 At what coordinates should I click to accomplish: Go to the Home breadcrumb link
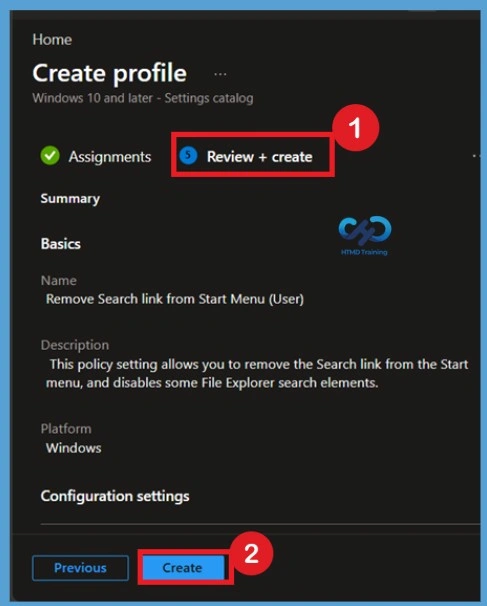pos(52,40)
